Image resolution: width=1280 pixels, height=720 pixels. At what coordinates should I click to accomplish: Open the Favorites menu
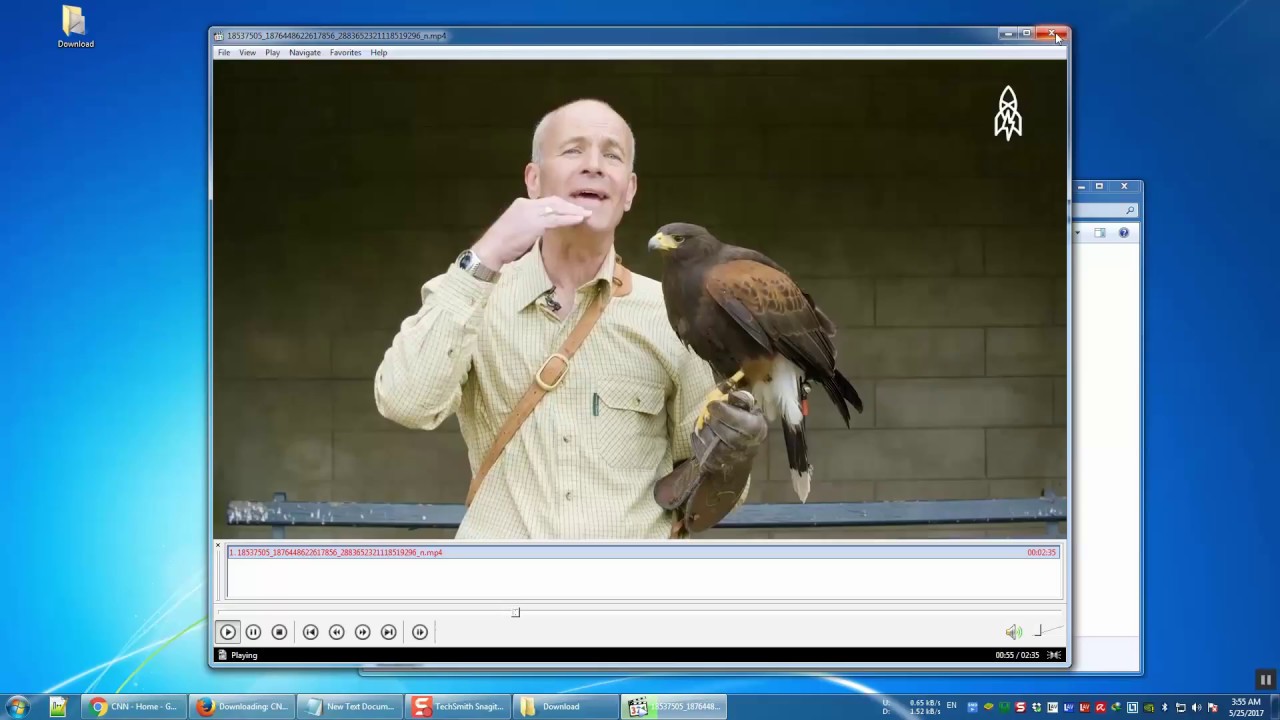click(x=346, y=52)
